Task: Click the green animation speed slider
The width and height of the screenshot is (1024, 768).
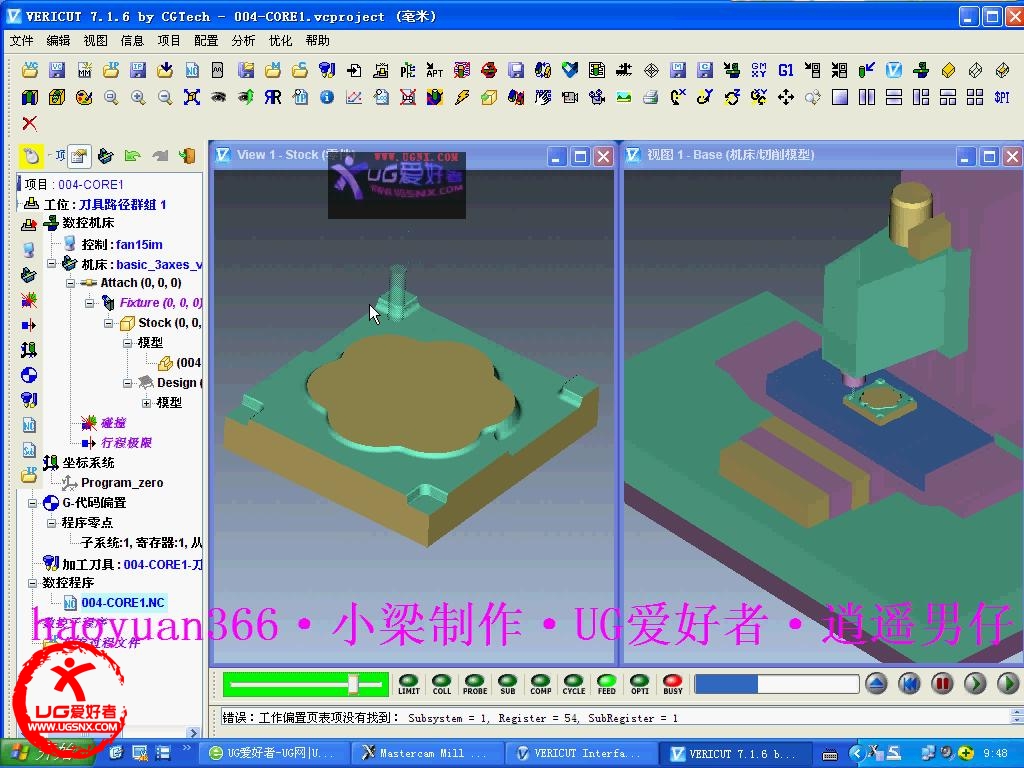Action: click(x=305, y=684)
